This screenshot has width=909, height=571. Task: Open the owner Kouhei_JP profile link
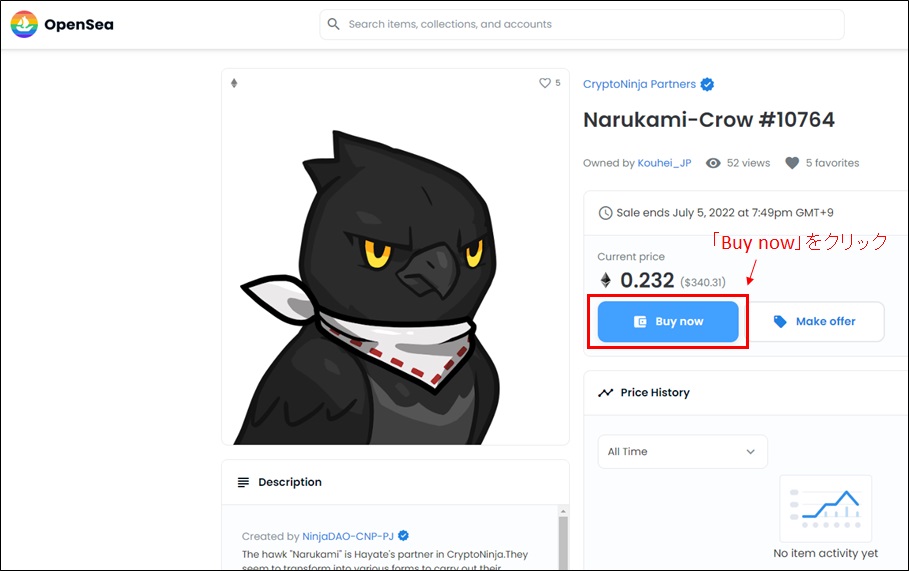[664, 163]
